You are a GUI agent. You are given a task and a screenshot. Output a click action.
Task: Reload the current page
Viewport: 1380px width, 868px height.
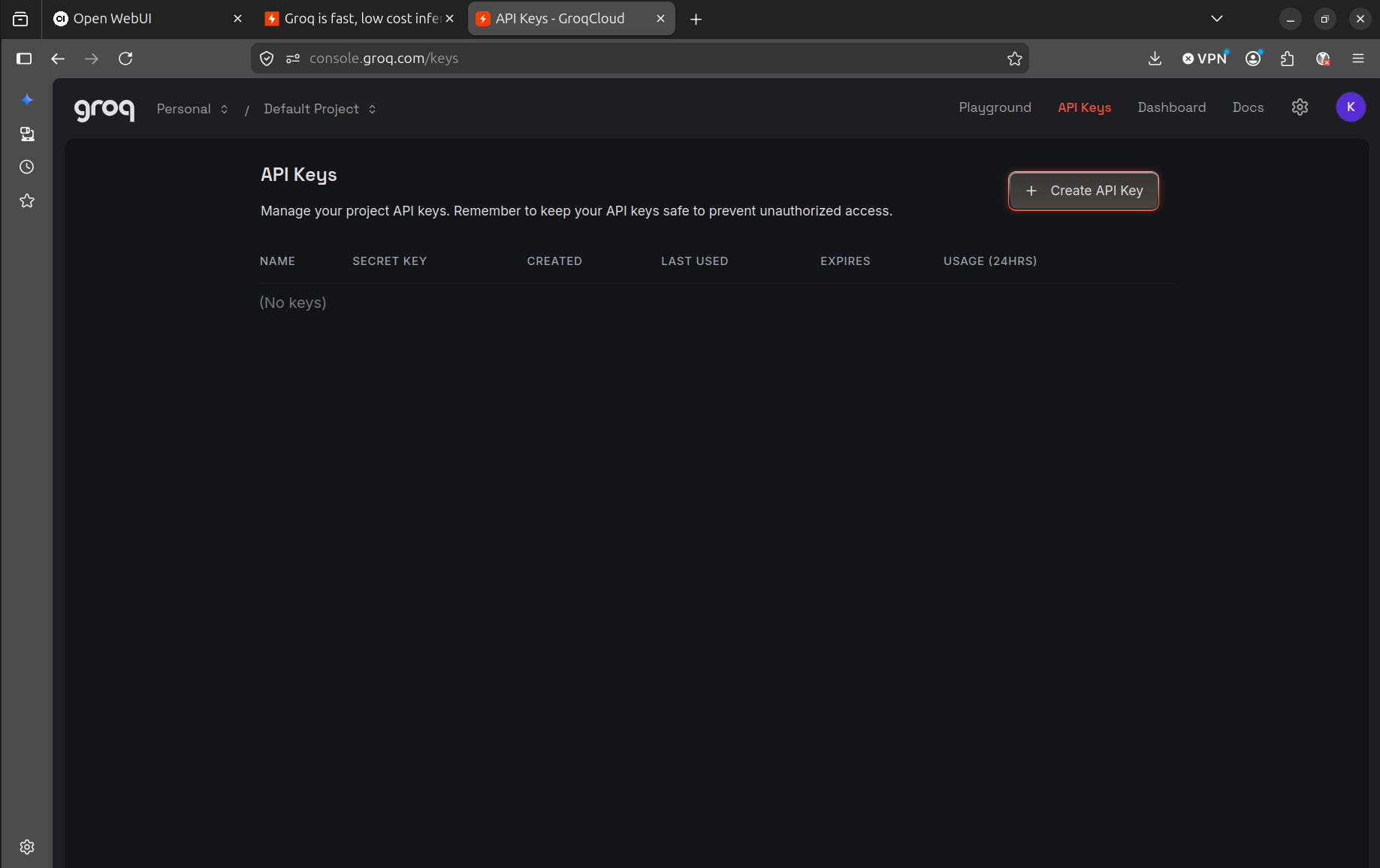(125, 59)
